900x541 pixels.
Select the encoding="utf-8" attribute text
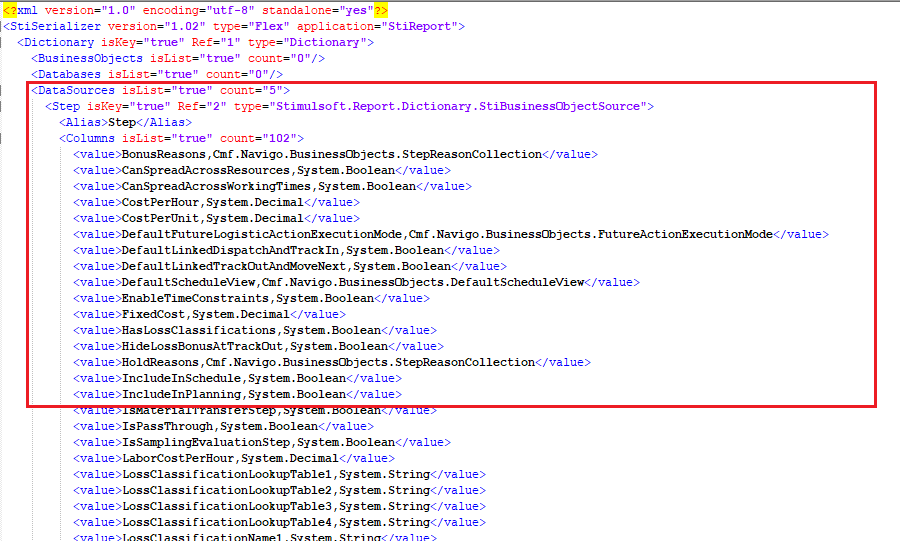coord(199,10)
